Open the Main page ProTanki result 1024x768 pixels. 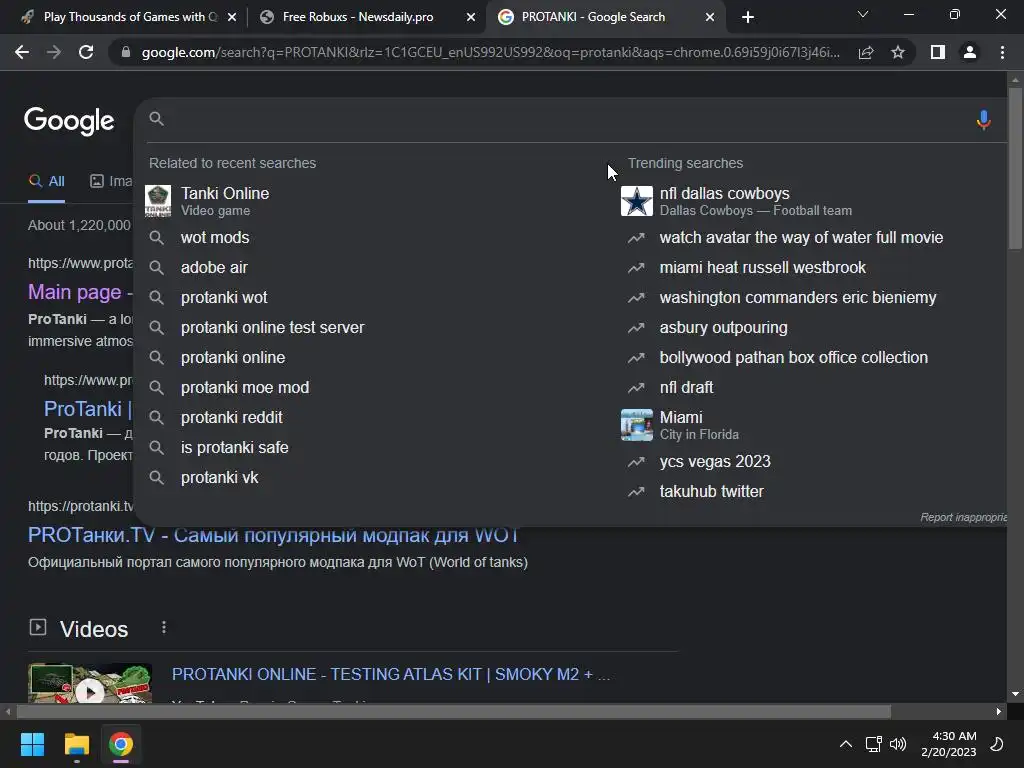80,292
